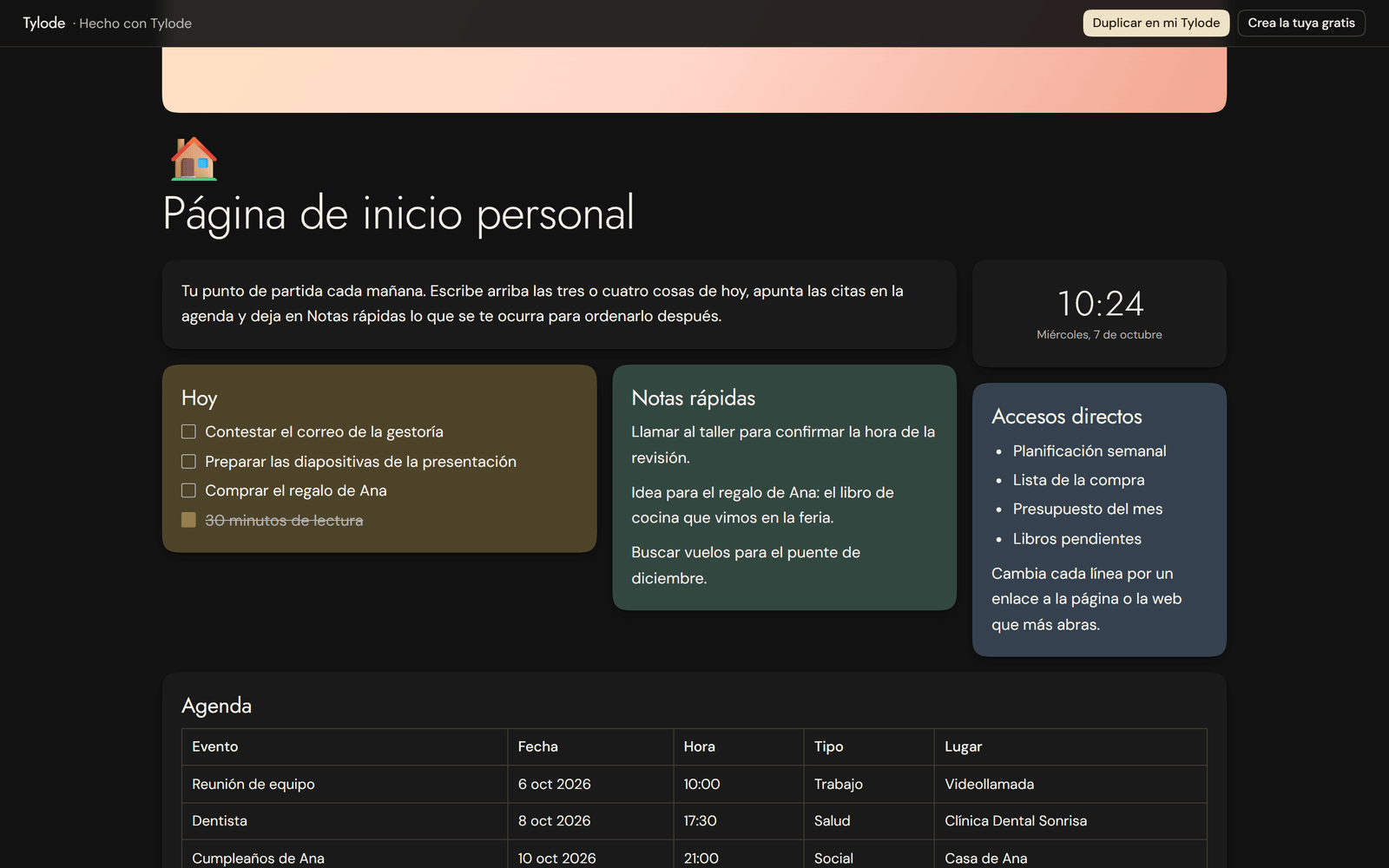Check 'Preparar las diapositivas de la presentación'
Viewport: 1389px width, 868px height.
point(188,461)
